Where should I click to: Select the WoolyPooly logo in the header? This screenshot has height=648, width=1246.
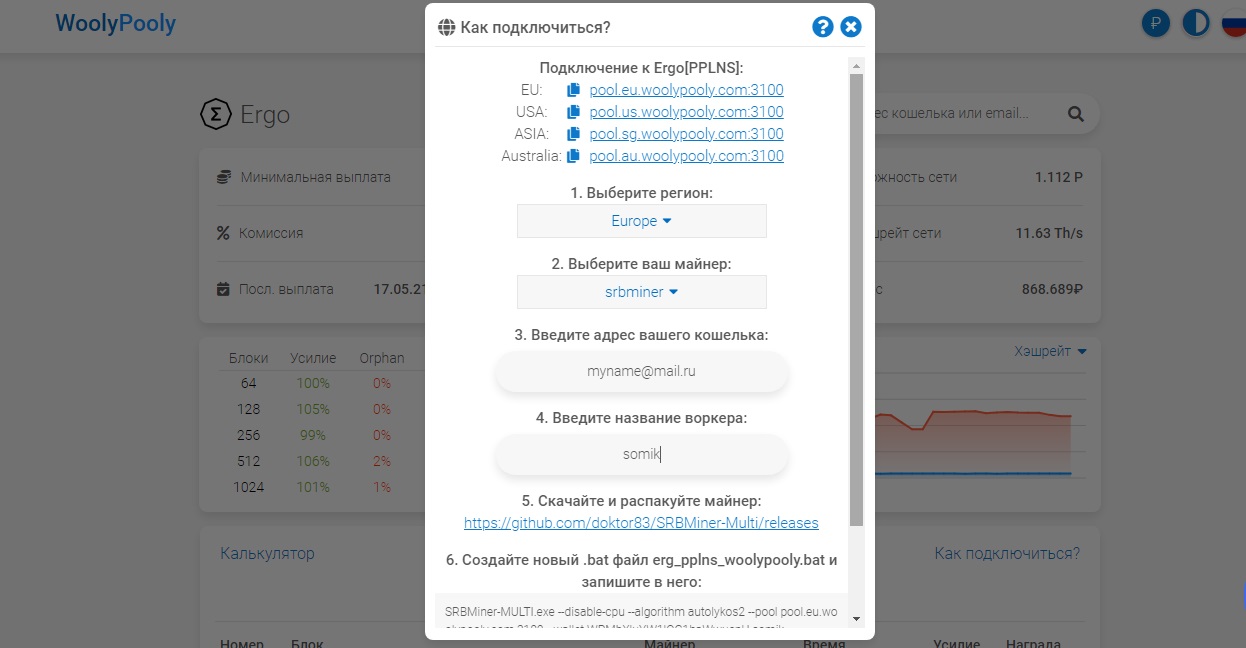(x=115, y=23)
